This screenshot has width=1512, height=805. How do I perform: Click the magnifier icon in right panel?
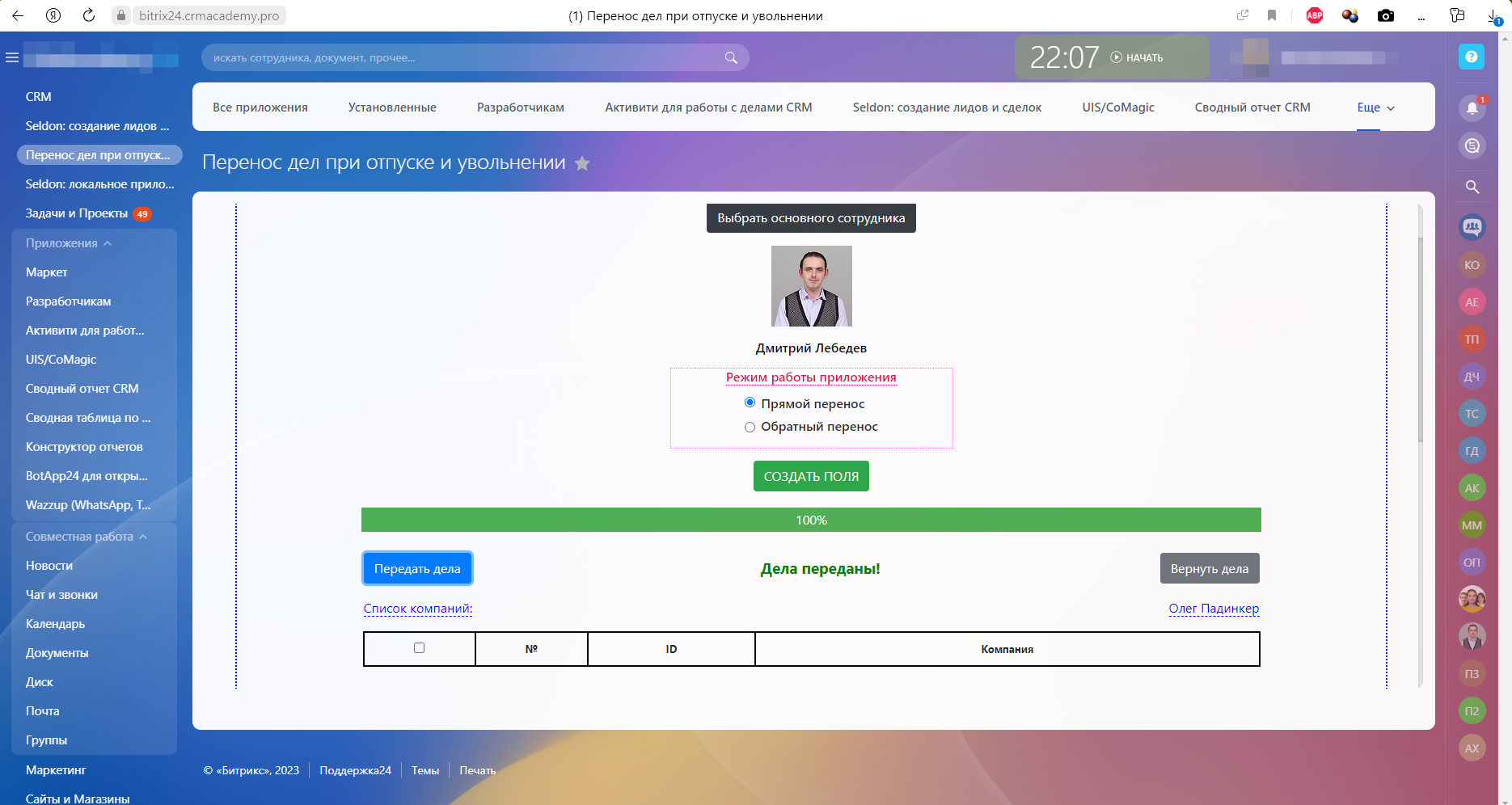pyautogui.click(x=1472, y=187)
